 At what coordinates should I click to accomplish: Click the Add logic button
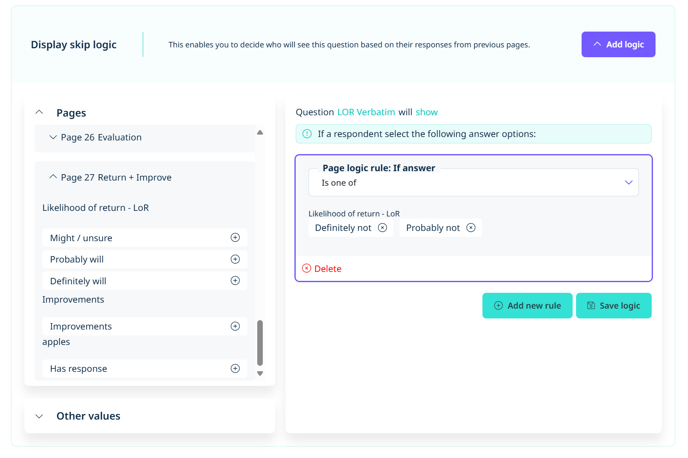click(x=618, y=45)
